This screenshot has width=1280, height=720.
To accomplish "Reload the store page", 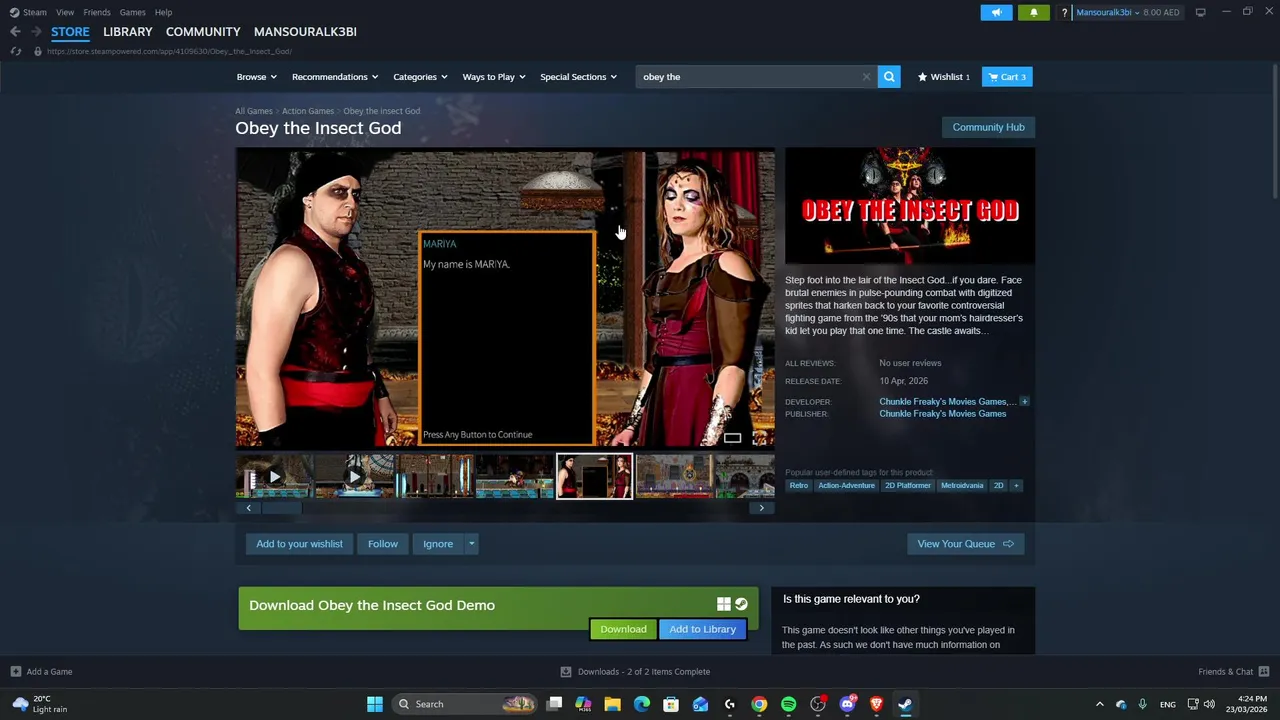I will point(15,51).
